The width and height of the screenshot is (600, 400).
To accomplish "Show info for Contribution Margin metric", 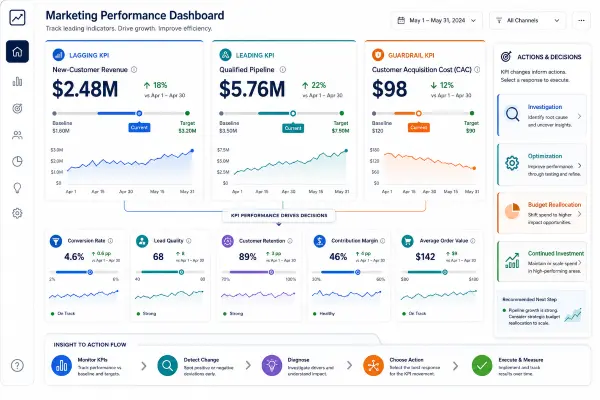I will coord(383,241).
